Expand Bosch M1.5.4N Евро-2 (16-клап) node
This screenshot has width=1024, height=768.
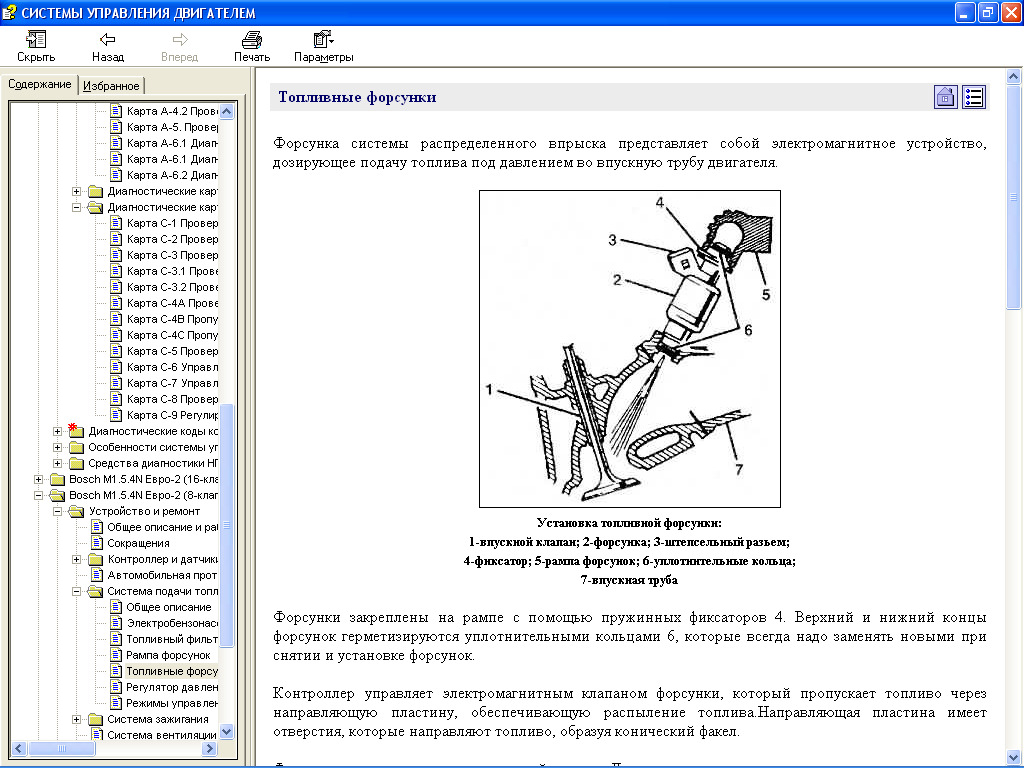tap(39, 479)
